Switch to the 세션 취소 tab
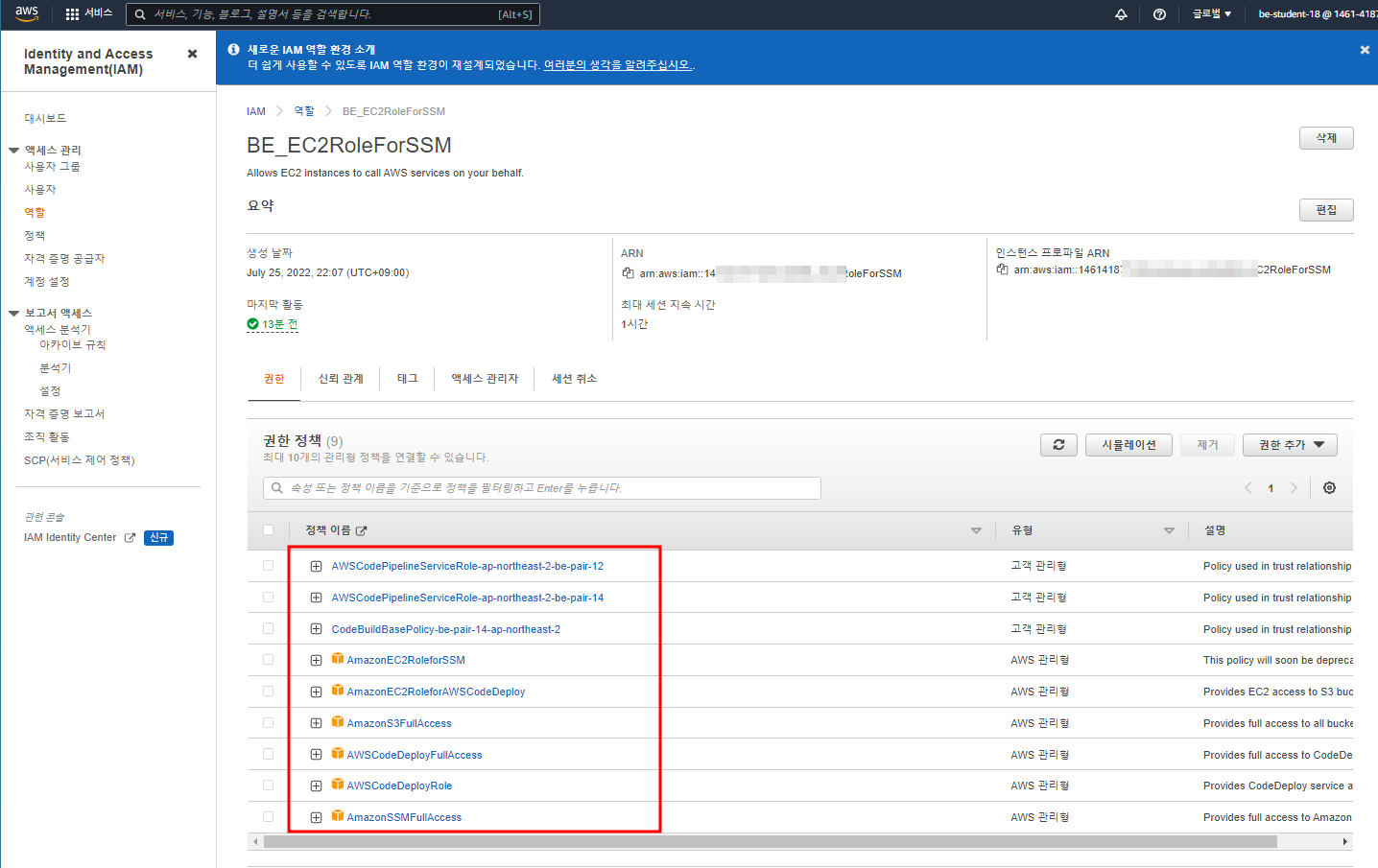Screen dimensions: 1378x868 574,379
